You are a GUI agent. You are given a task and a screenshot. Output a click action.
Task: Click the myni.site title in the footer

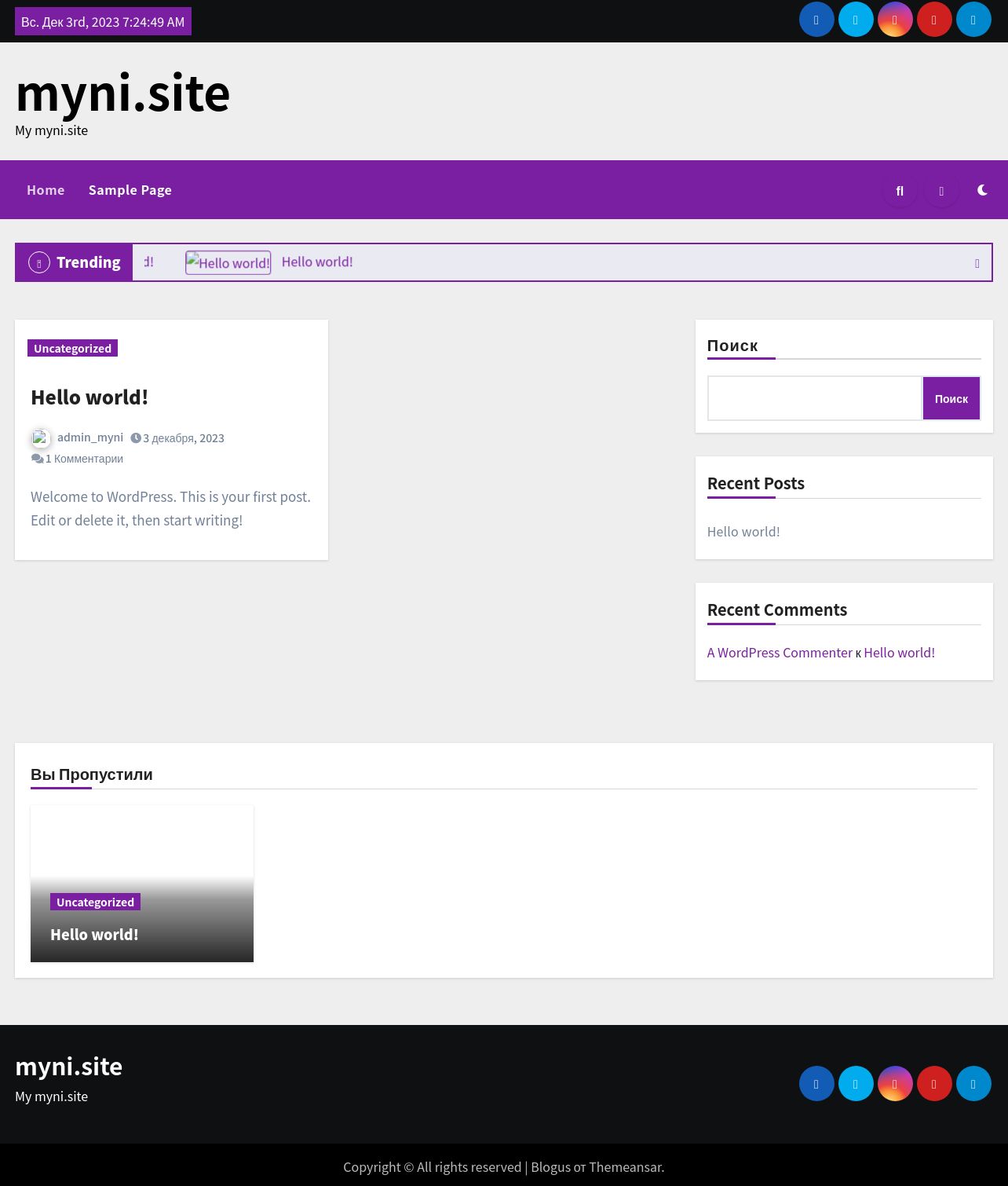pyautogui.click(x=69, y=1067)
